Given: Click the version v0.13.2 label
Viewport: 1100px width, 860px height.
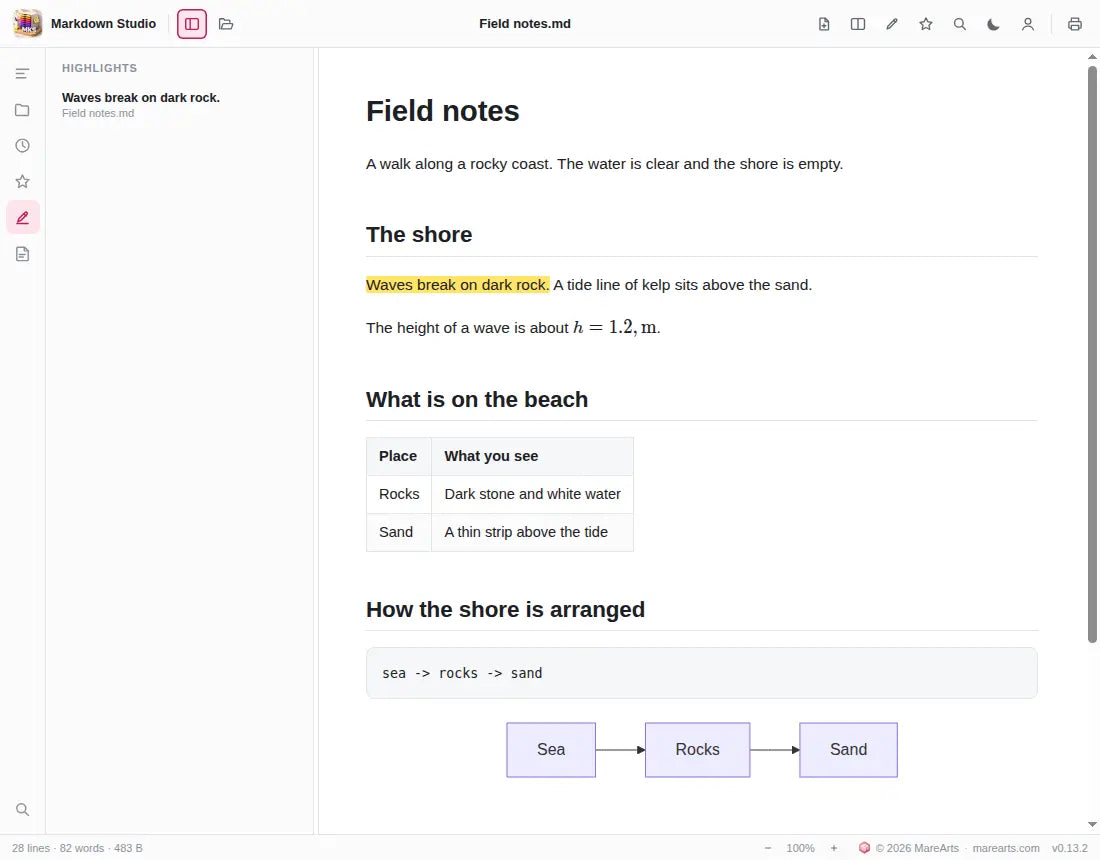Looking at the screenshot, I should click(x=1069, y=848).
